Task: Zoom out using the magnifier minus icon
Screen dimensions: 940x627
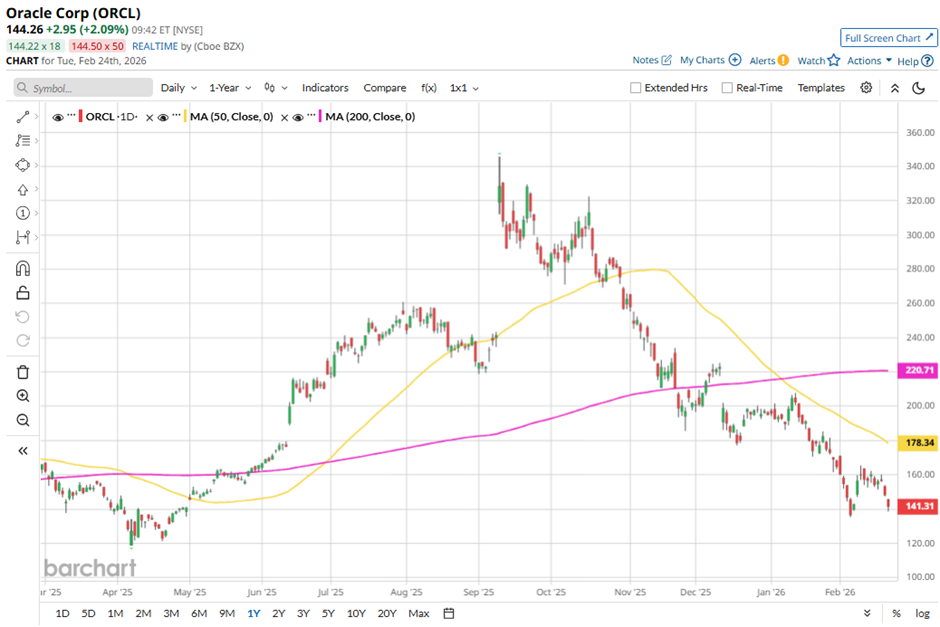Action: tap(22, 420)
